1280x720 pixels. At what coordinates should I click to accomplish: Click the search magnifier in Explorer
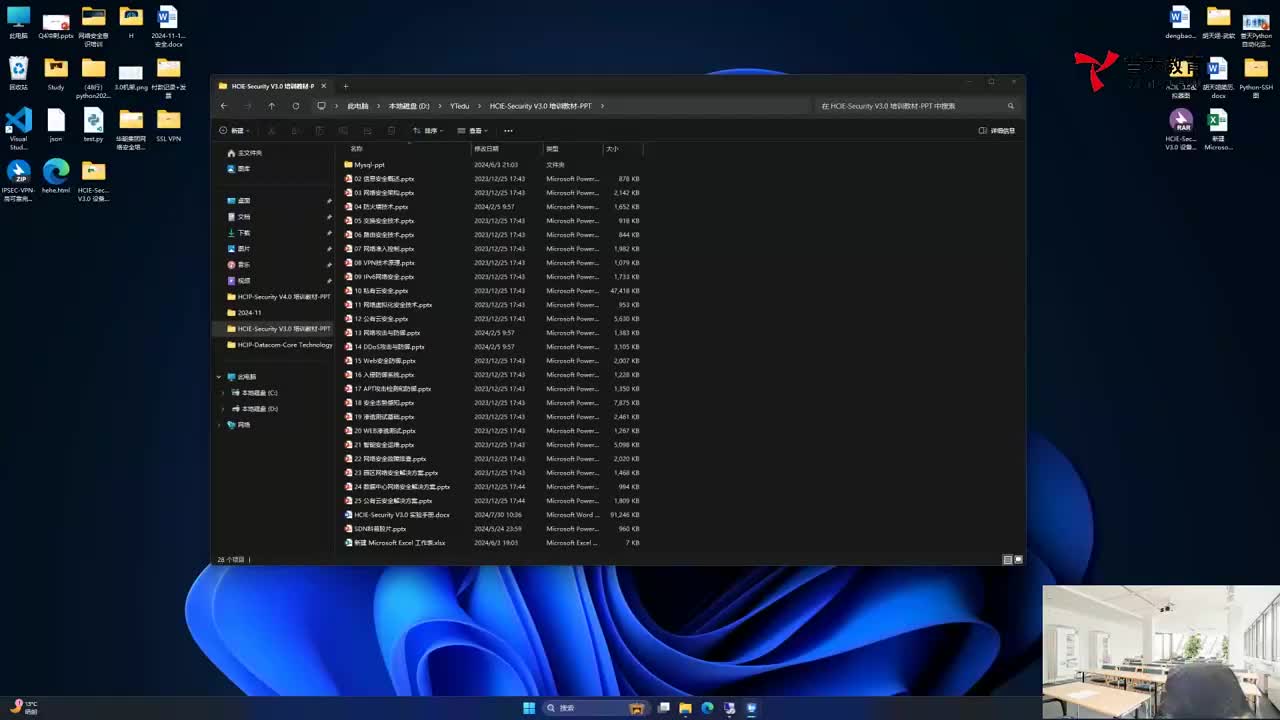click(x=1011, y=106)
